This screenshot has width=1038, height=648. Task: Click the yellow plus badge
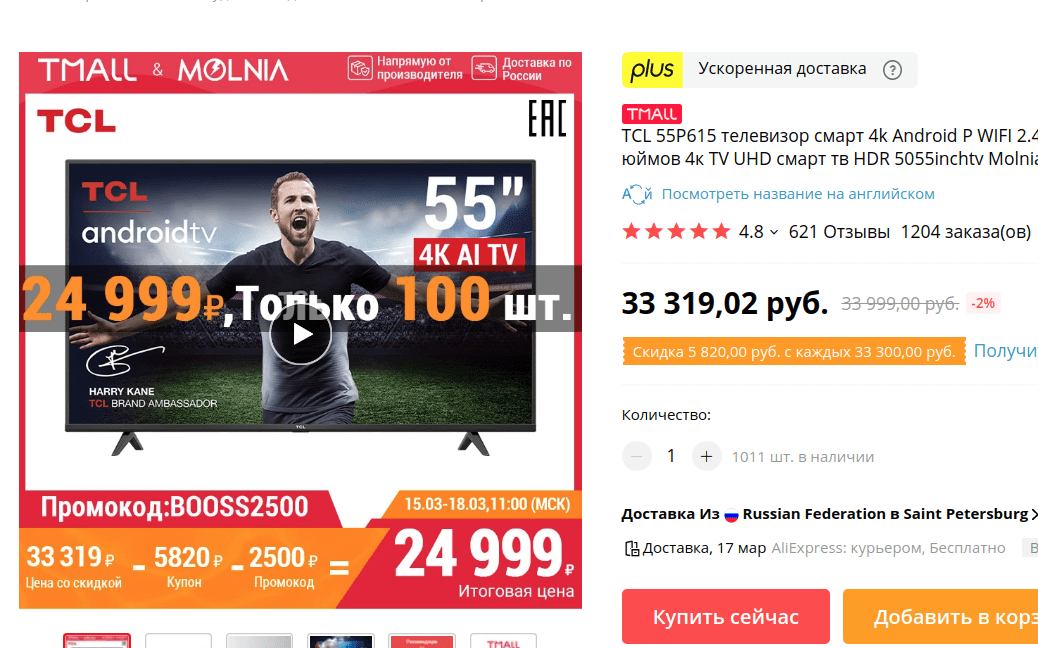pos(652,69)
